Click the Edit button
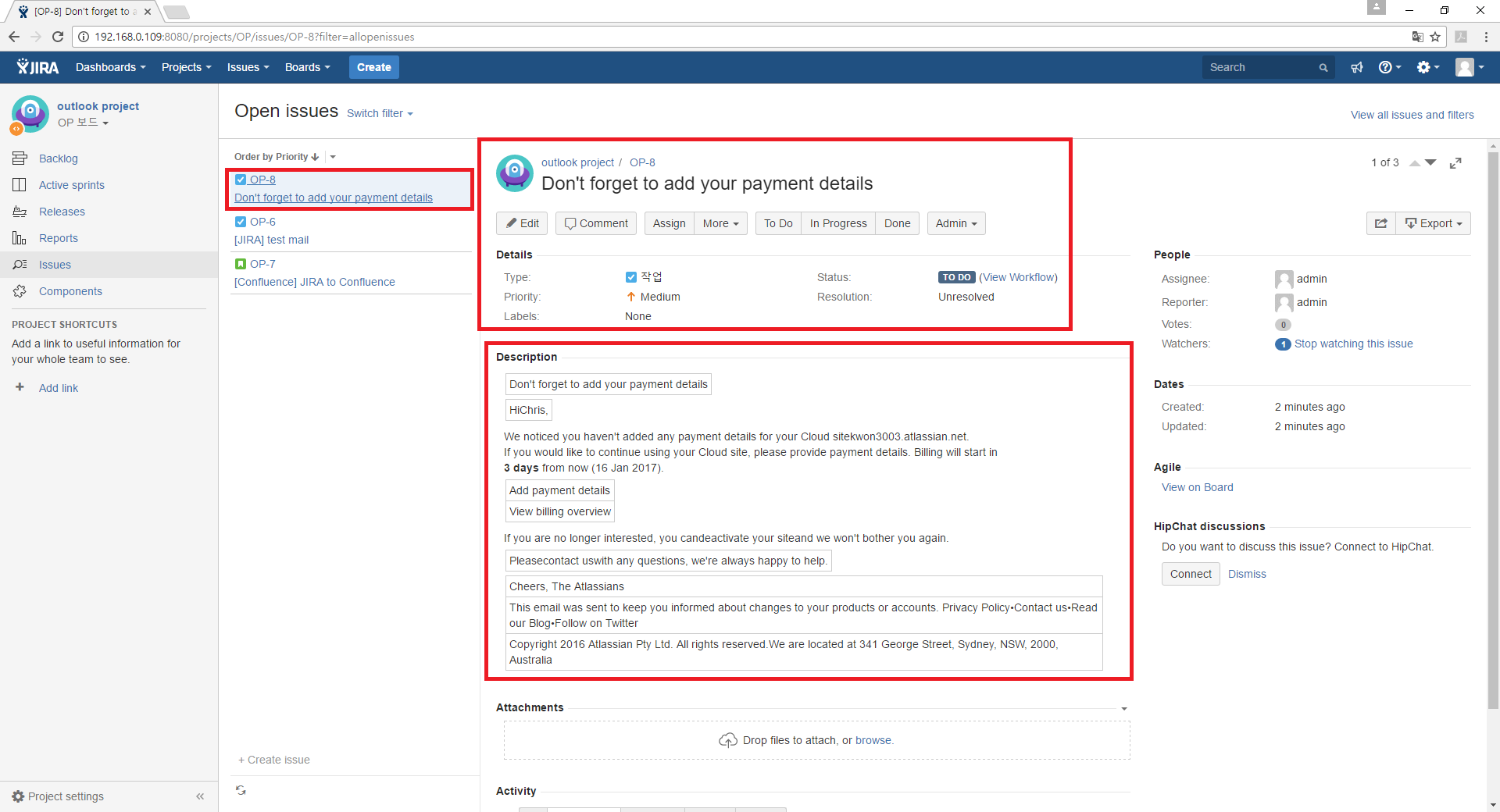1500x812 pixels. (522, 223)
